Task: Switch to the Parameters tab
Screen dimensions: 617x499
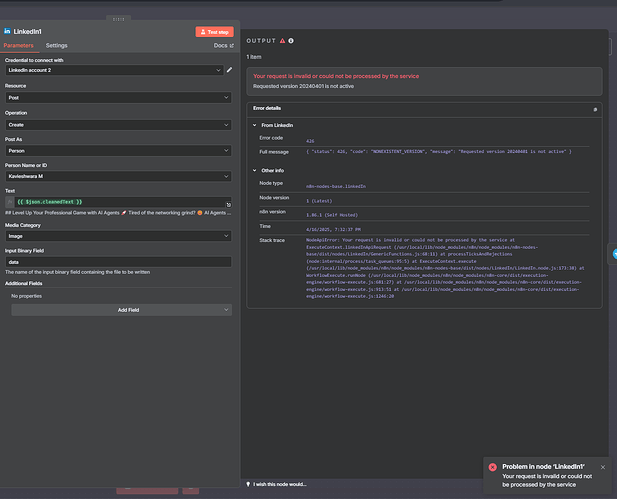Action: pyautogui.click(x=18, y=45)
